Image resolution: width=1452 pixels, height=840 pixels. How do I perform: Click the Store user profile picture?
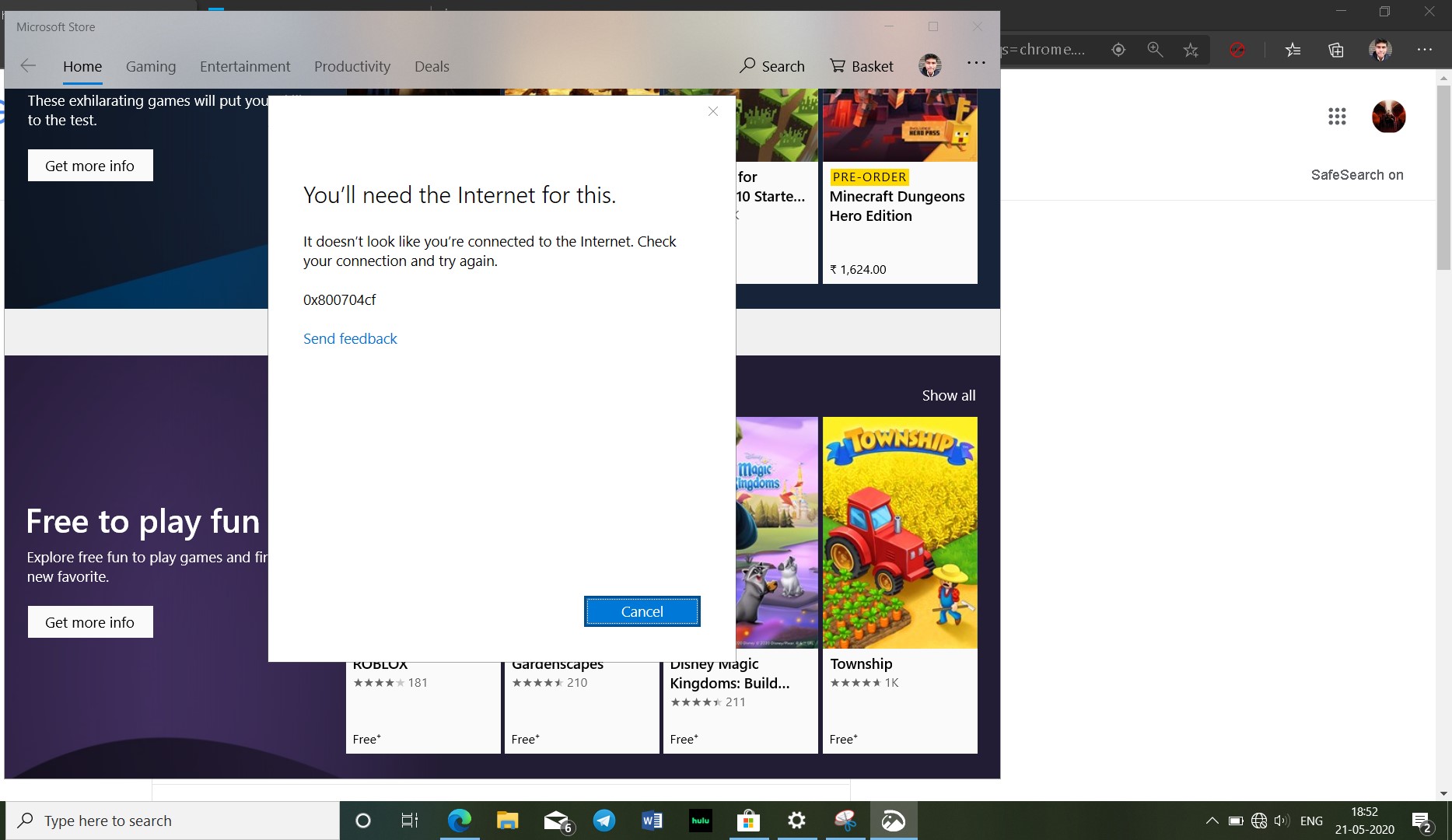coord(930,66)
